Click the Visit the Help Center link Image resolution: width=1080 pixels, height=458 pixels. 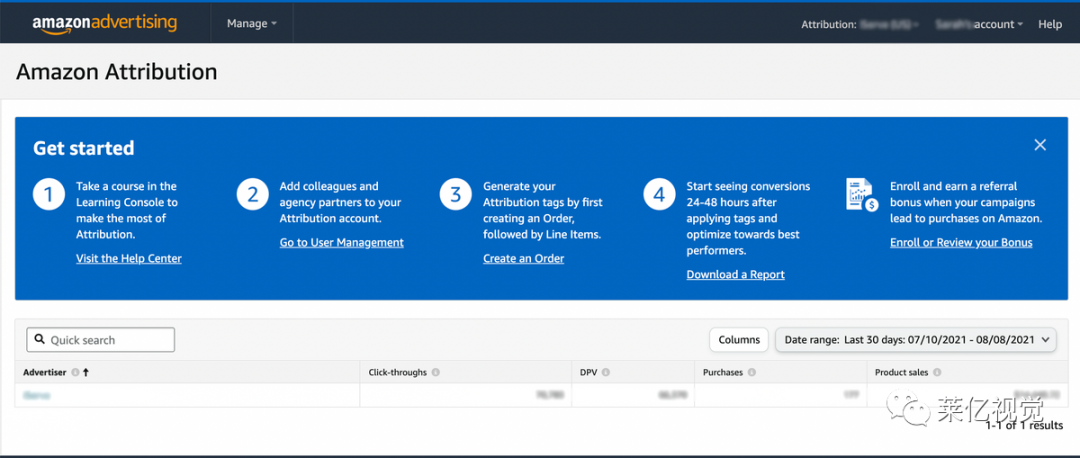[x=129, y=258]
